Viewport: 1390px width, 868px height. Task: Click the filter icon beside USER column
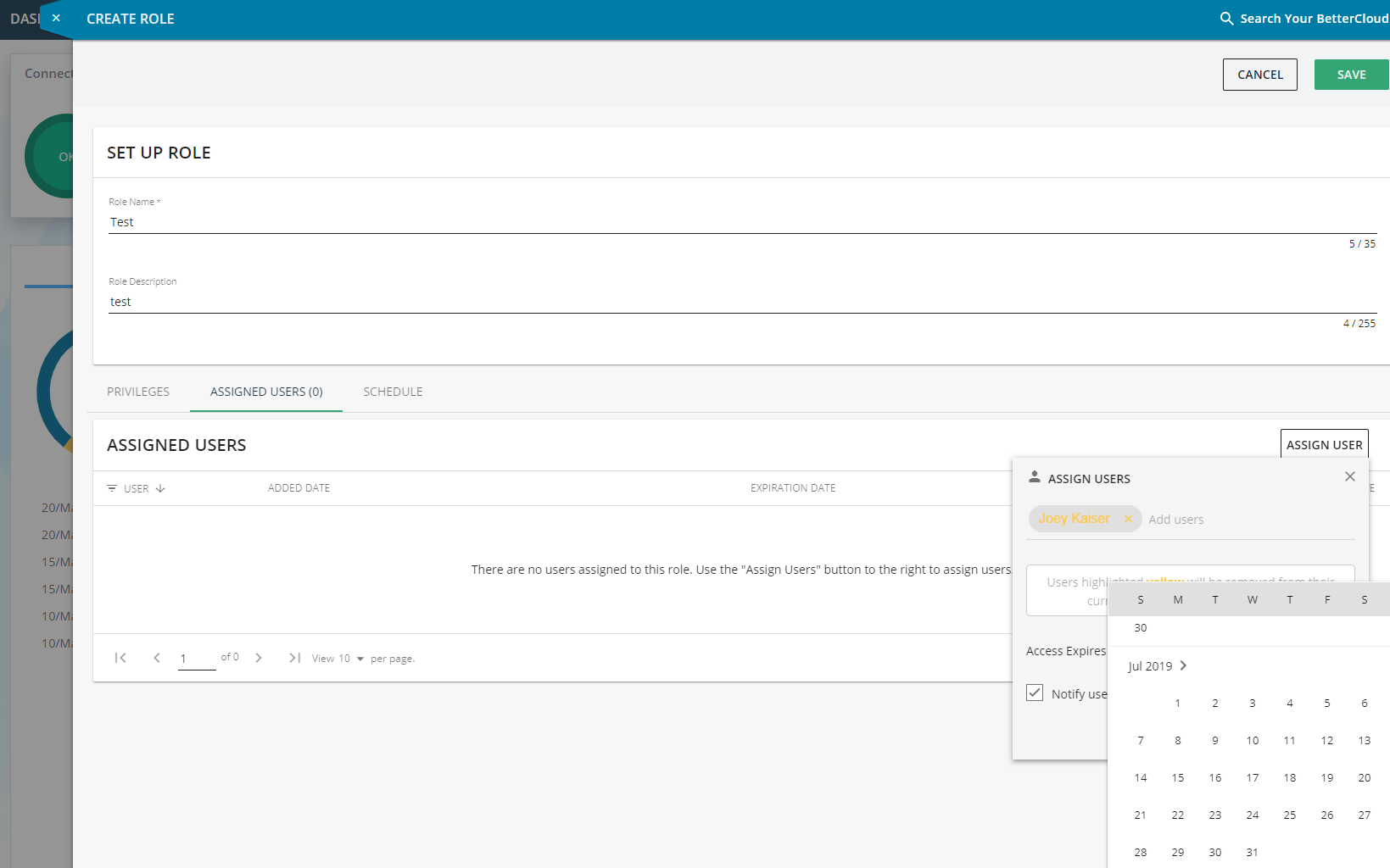pyautogui.click(x=112, y=488)
